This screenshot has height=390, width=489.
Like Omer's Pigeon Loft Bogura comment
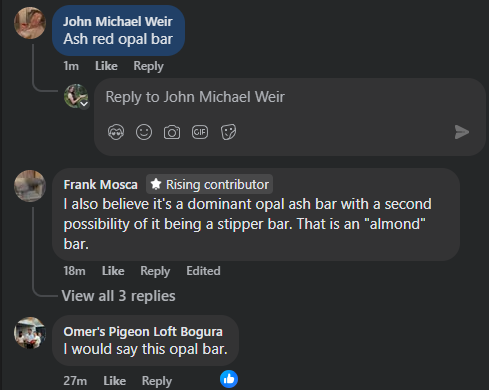(115, 381)
